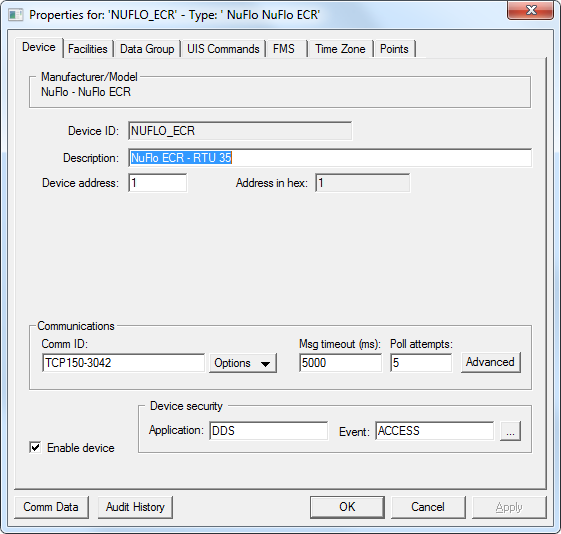View the Audit History
561x534 pixels.
[135, 507]
